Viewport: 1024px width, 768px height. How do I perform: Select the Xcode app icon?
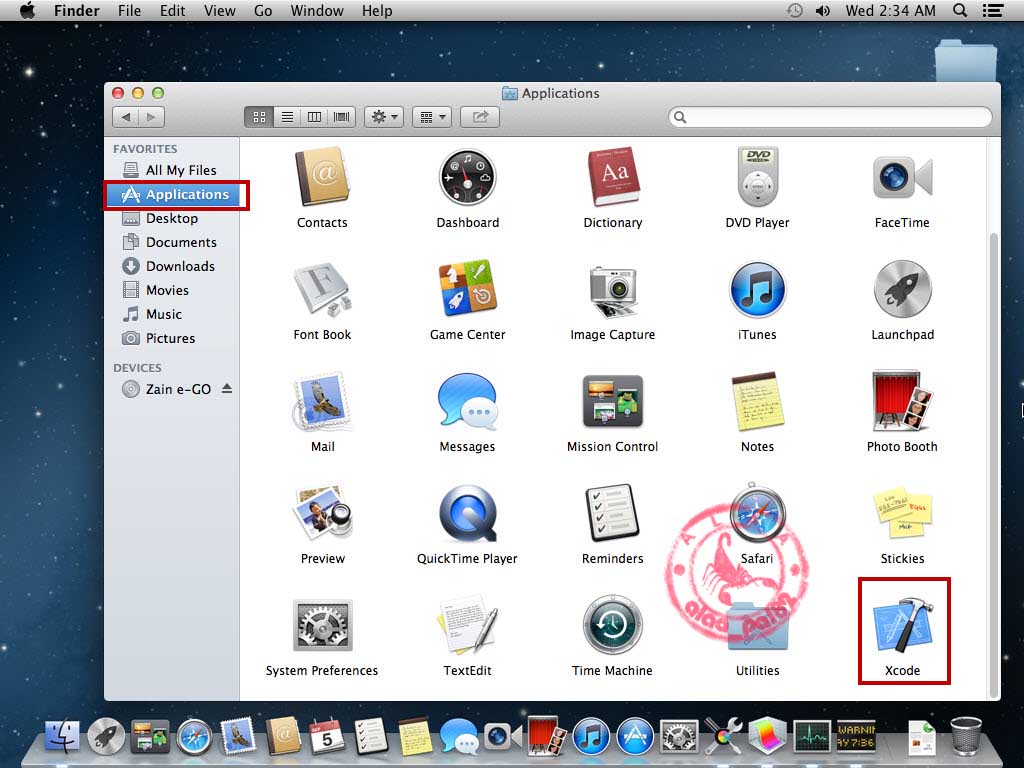click(902, 625)
